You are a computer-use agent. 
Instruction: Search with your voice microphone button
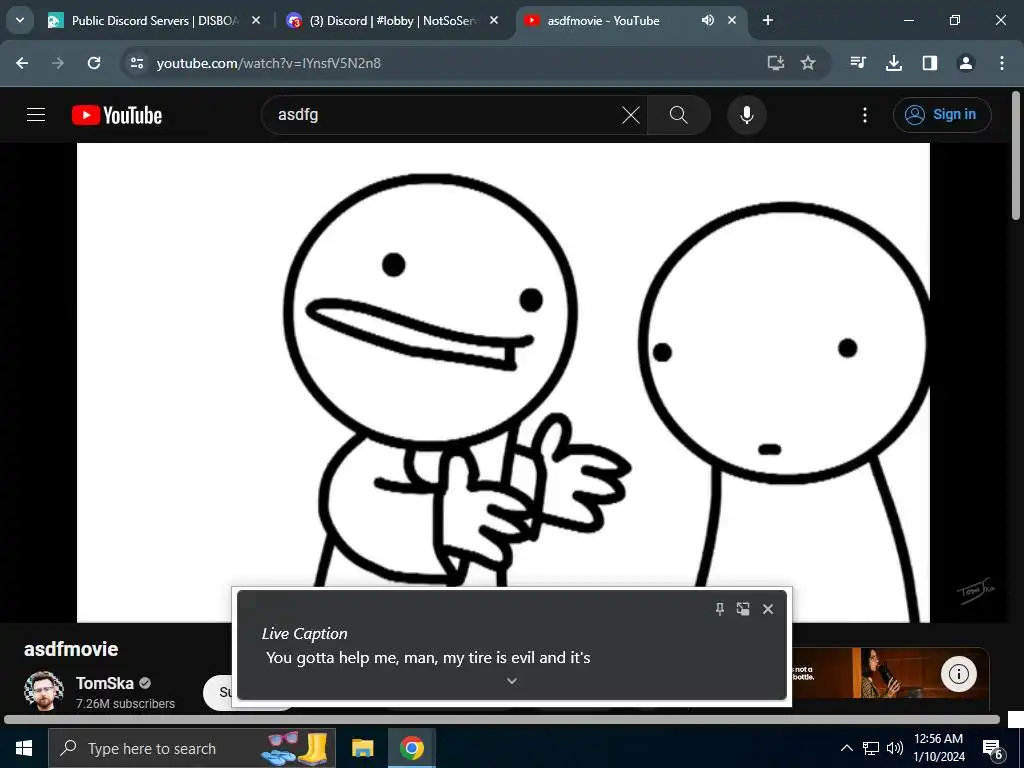coord(746,115)
